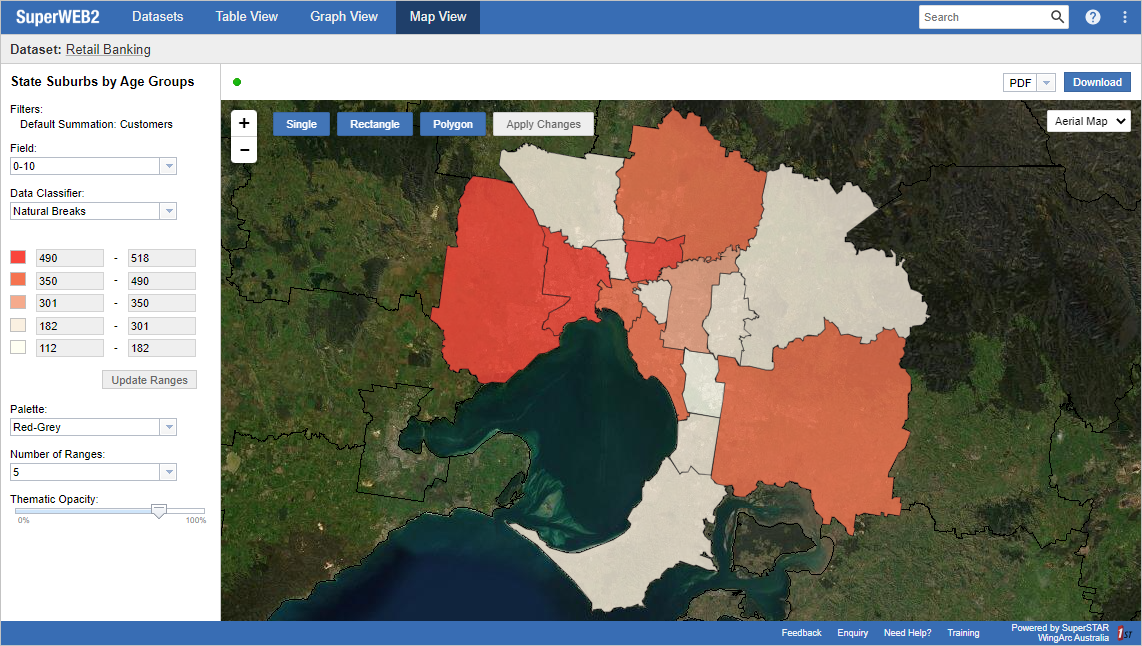Click the Download button
This screenshot has height=646, width=1142.
click(x=1097, y=83)
